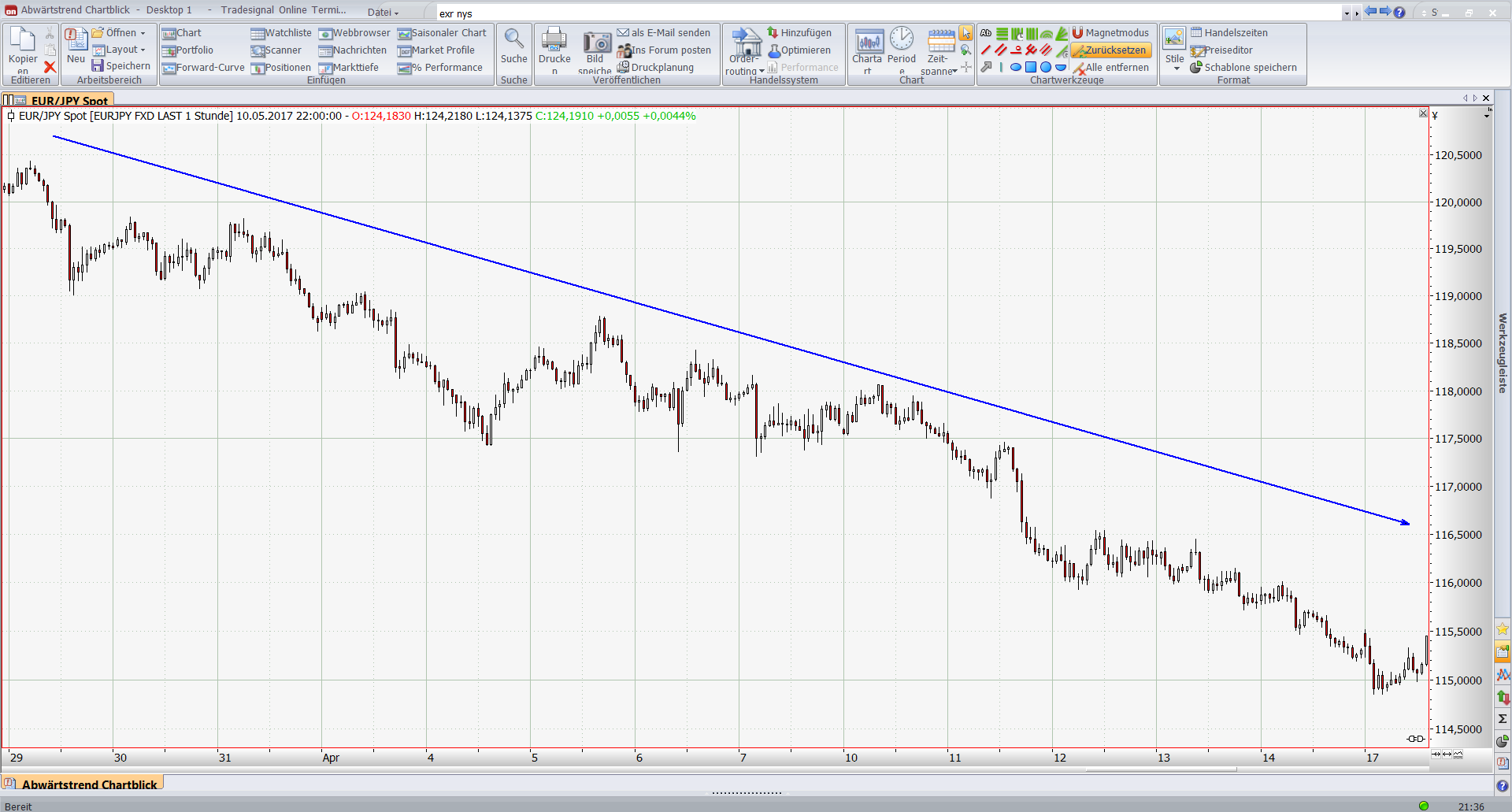The height and width of the screenshot is (812, 1512).
Task: Click the Bild speichern camera icon
Action: pos(596,43)
